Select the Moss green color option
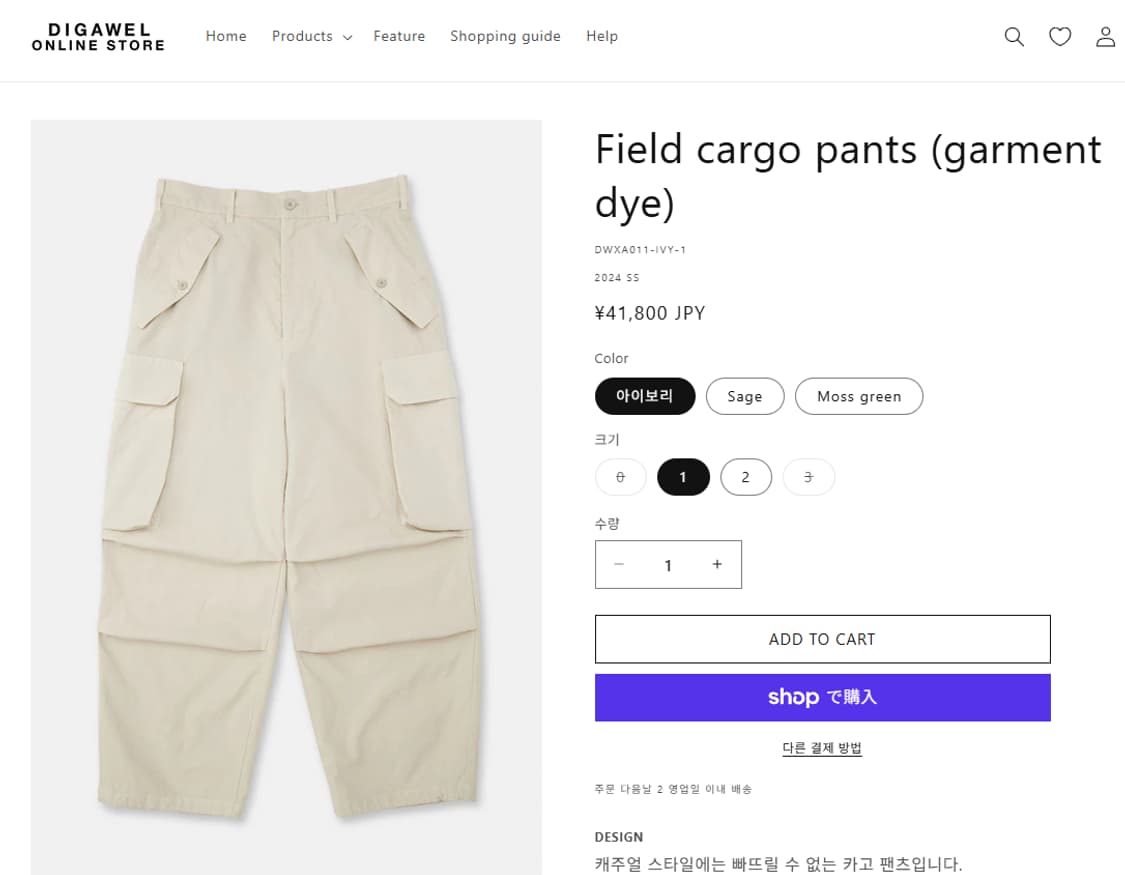This screenshot has height=875, width=1125. 859,396
